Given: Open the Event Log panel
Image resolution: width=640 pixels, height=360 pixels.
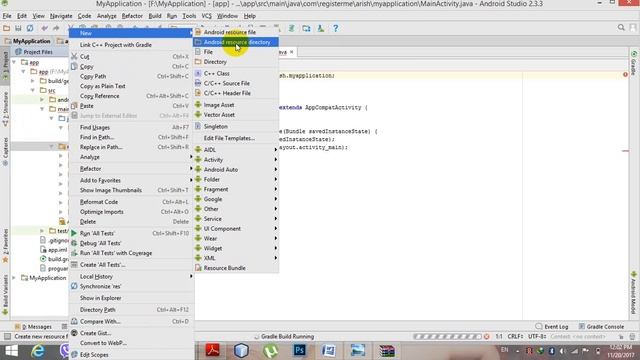Looking at the screenshot, I should (x=552, y=327).
